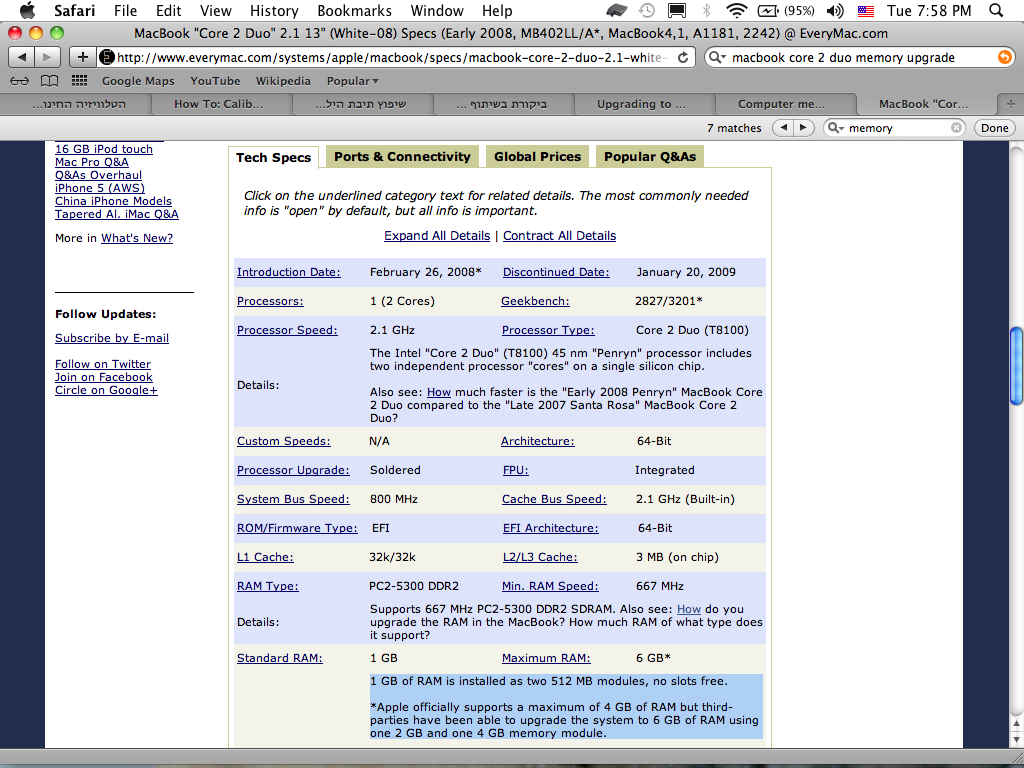Click the clock showing Tue 7:58 PM
This screenshot has width=1024, height=768.
pyautogui.click(x=929, y=10)
